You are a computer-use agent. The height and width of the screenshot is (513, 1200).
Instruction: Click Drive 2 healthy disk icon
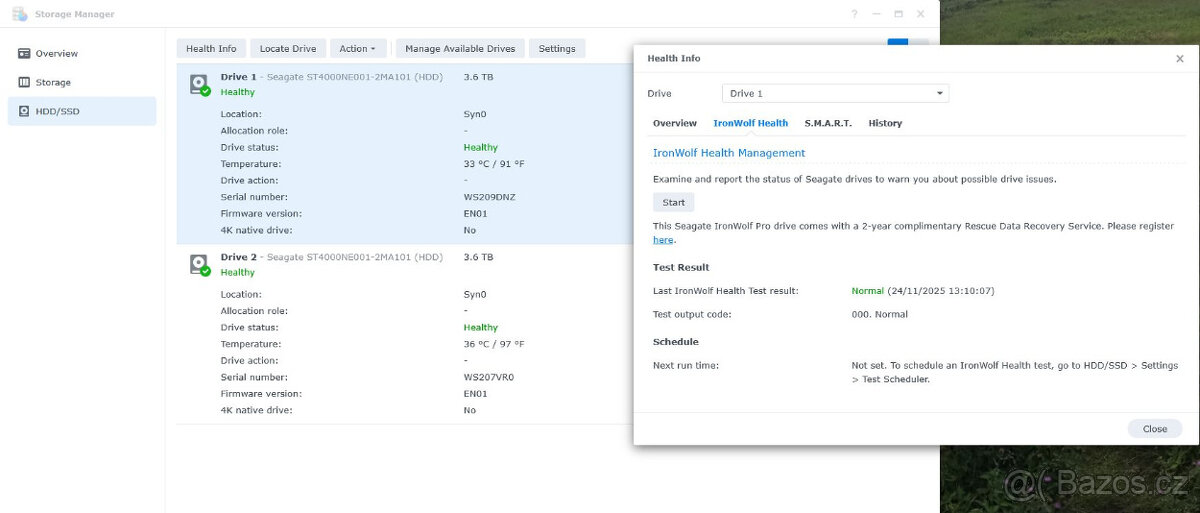pyautogui.click(x=200, y=265)
